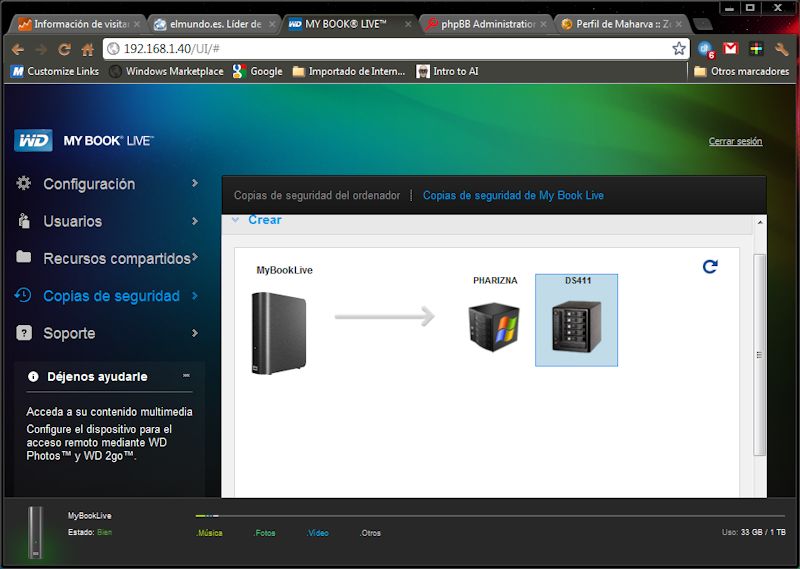The image size is (800, 569).
Task: Open the Gmail extension icon
Action: (731, 48)
